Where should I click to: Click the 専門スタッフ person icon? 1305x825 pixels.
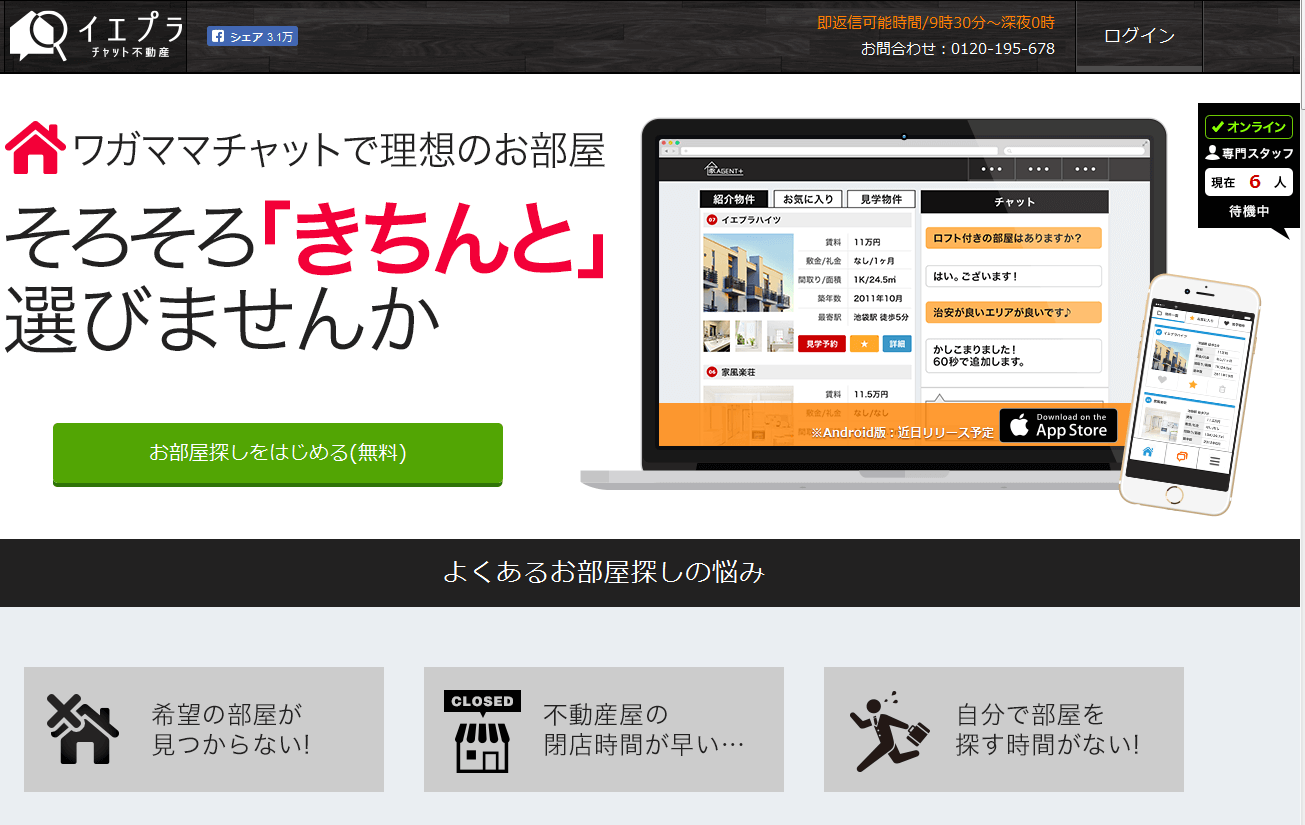pyautogui.click(x=1213, y=153)
